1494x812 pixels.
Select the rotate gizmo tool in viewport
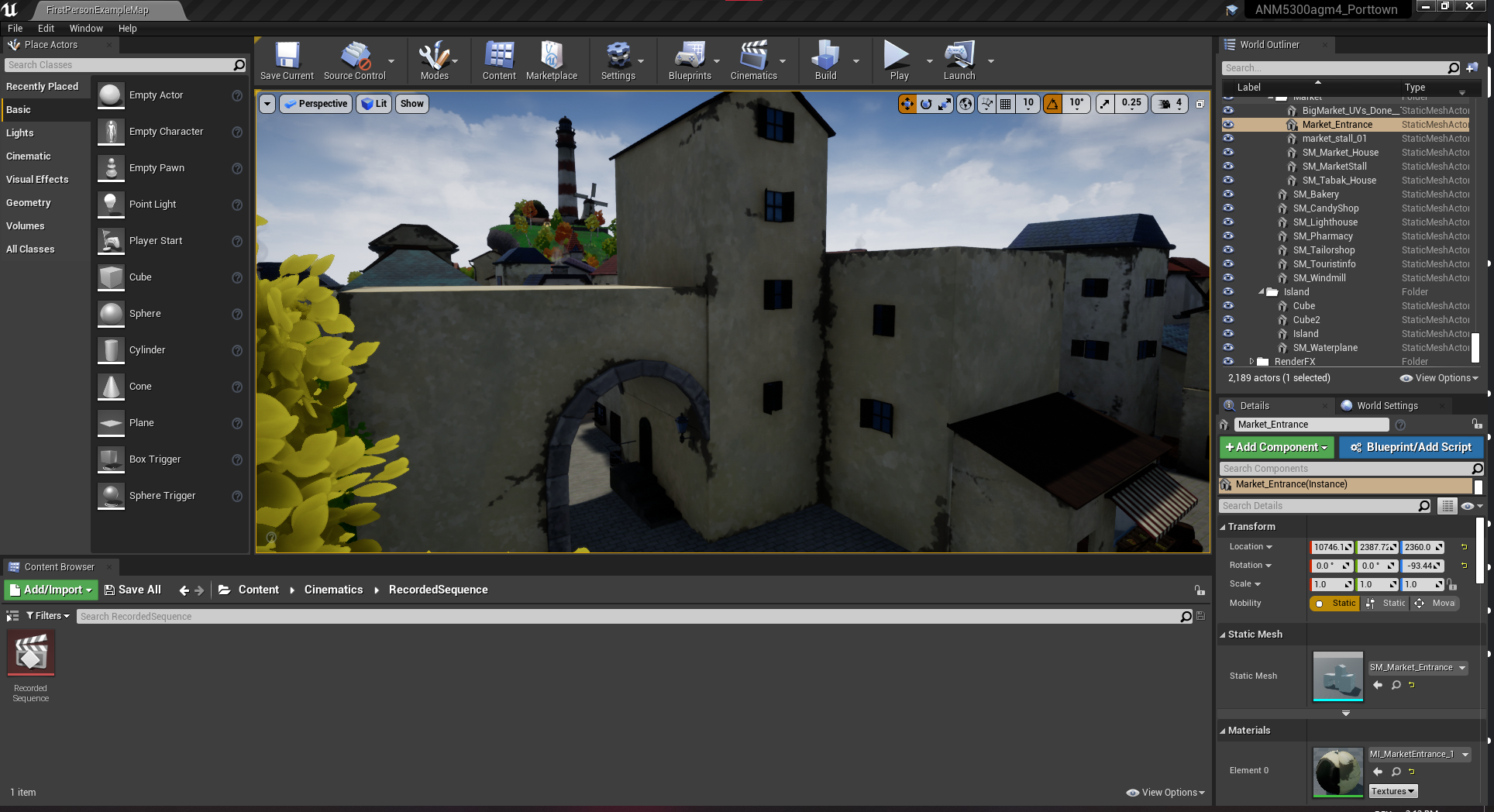[926, 104]
